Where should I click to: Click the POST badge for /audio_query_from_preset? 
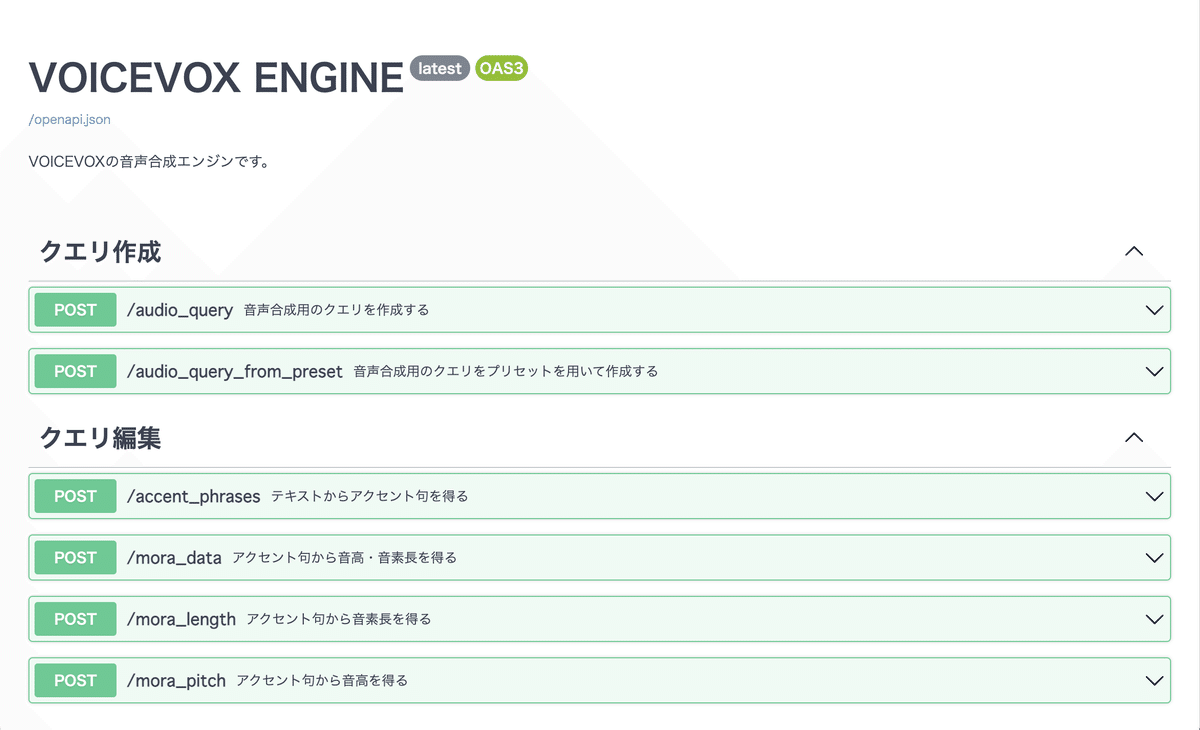click(x=75, y=371)
